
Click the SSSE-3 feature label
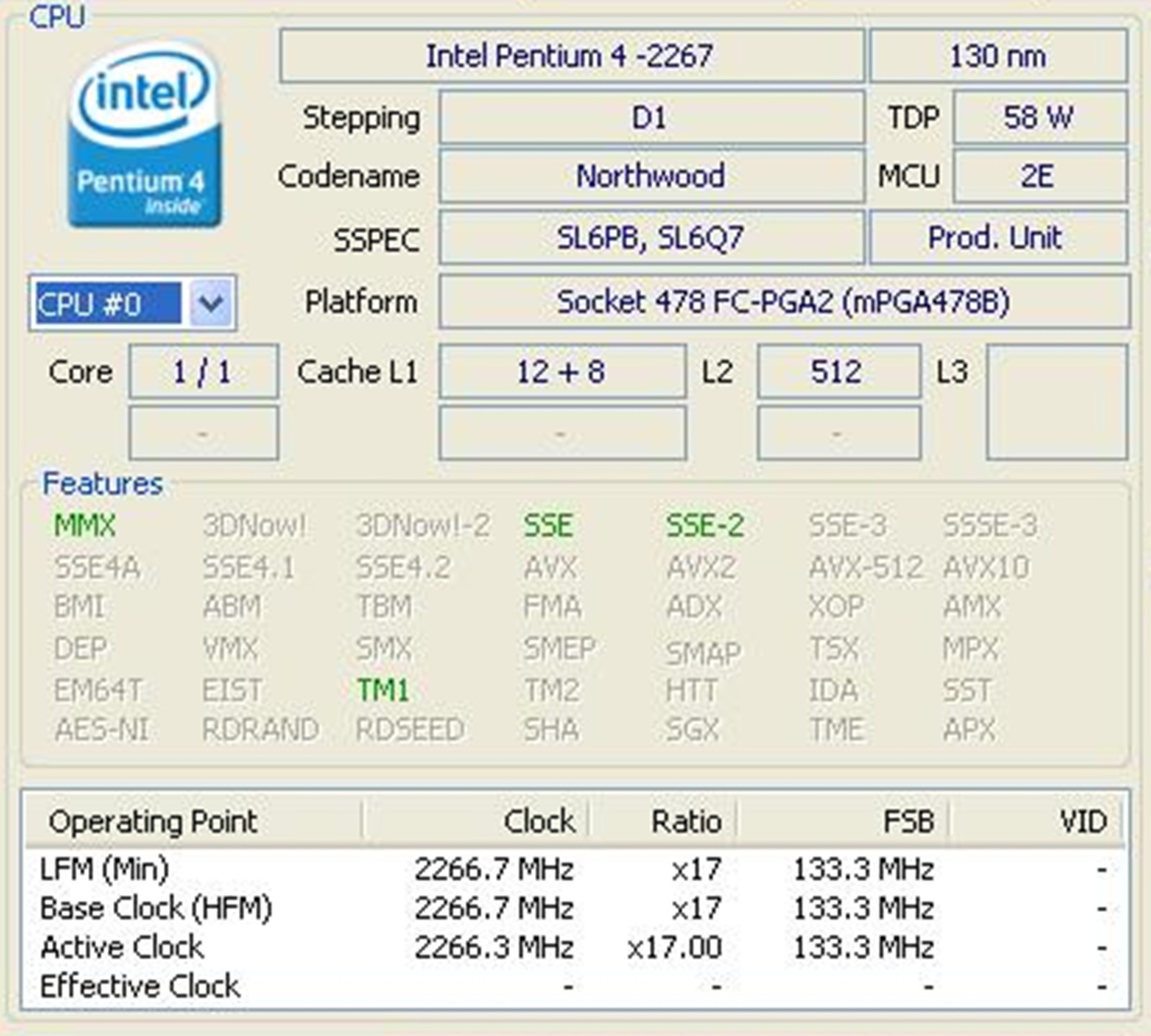tap(990, 526)
